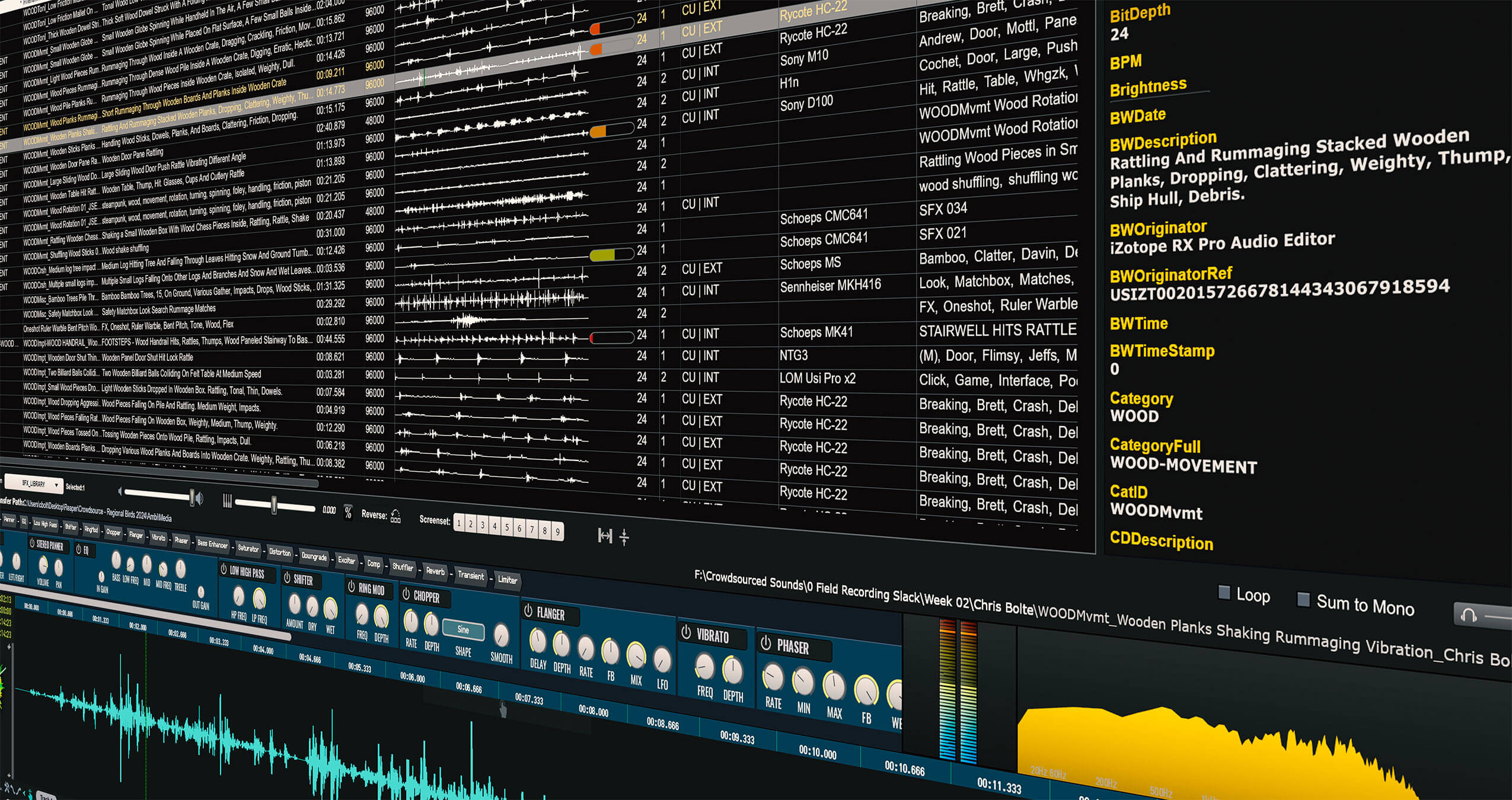Click the horizontal fit-width arrows icon
This screenshot has height=800, width=1512.
pyautogui.click(x=604, y=536)
